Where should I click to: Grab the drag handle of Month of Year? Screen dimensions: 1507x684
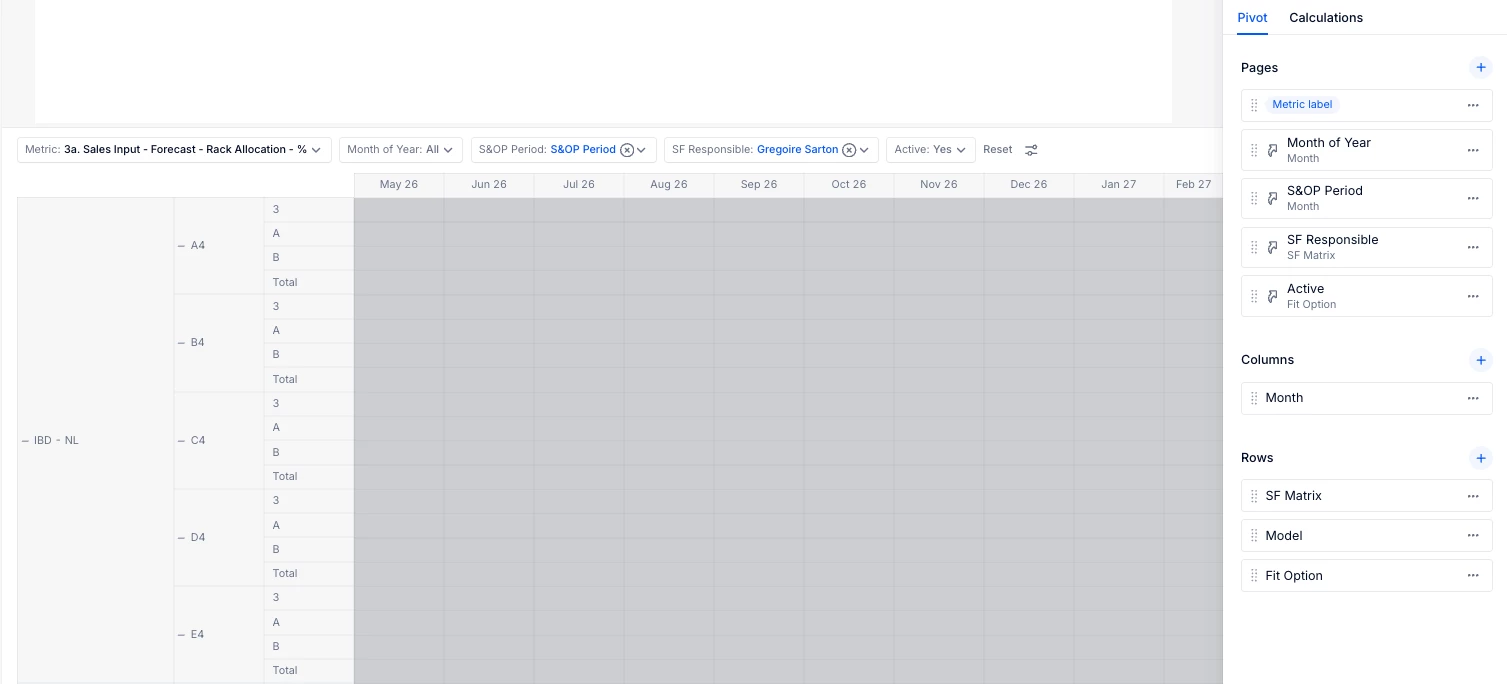coord(1254,150)
